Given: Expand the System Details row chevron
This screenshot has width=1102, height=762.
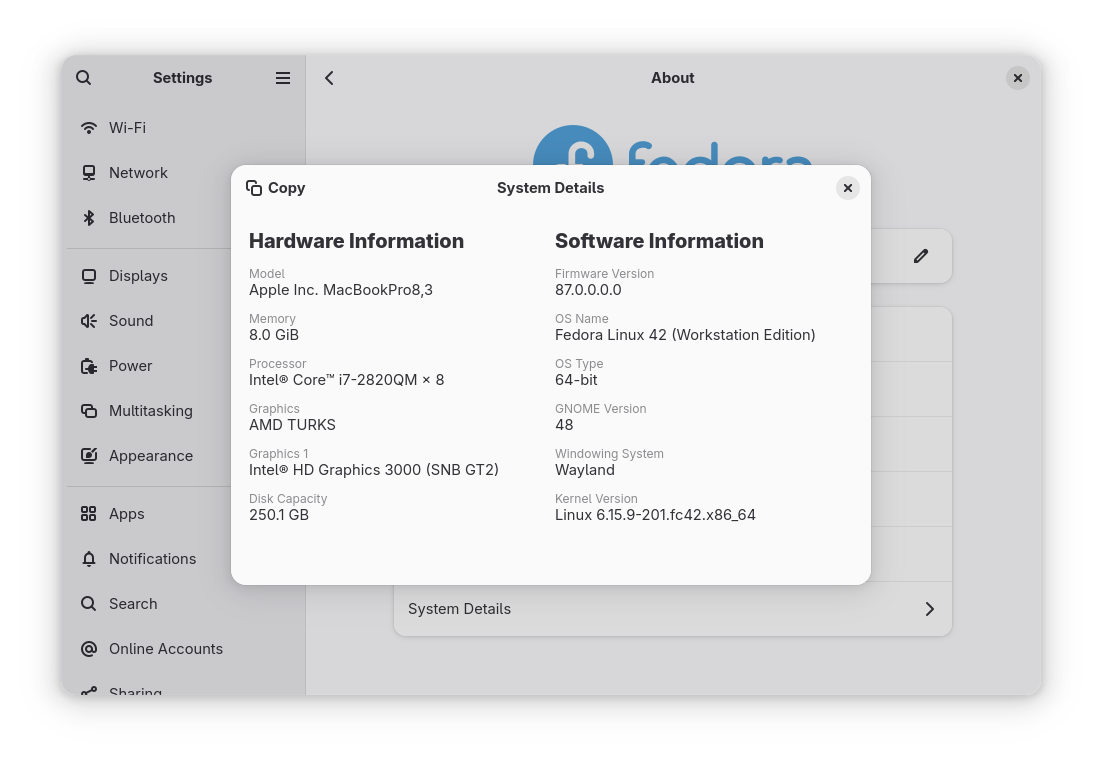Looking at the screenshot, I should pyautogui.click(x=929, y=609).
